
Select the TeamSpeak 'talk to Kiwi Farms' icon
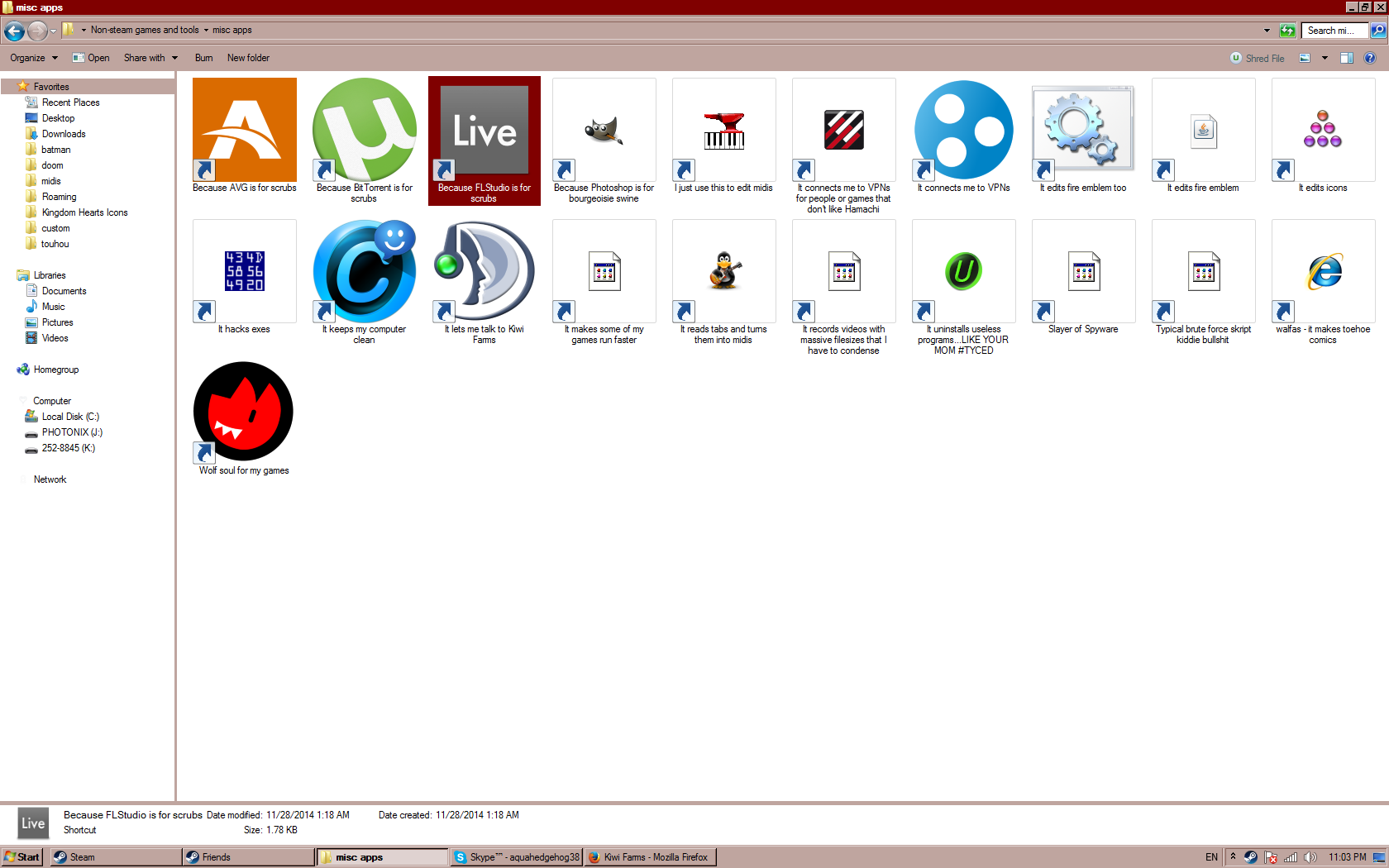(484, 271)
